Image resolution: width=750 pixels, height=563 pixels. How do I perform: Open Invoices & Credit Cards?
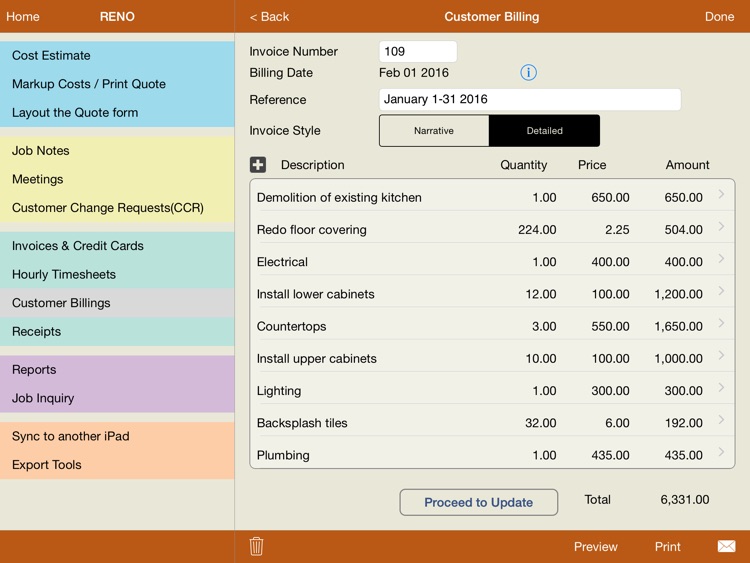pos(117,246)
